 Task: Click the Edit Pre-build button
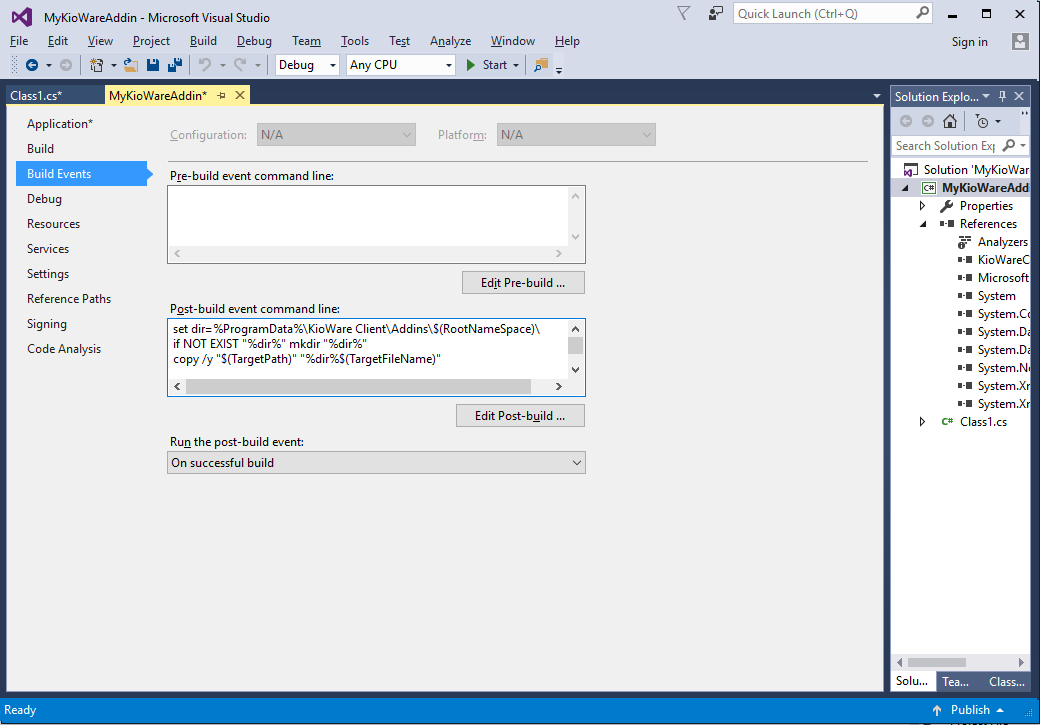pyautogui.click(x=523, y=283)
